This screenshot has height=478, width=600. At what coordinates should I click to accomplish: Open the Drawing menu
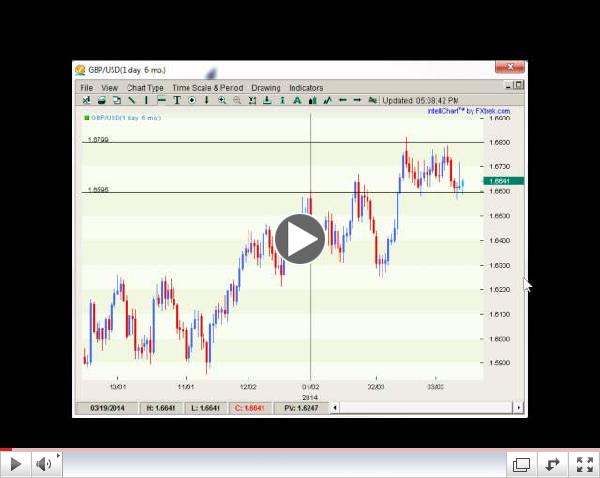[x=266, y=88]
